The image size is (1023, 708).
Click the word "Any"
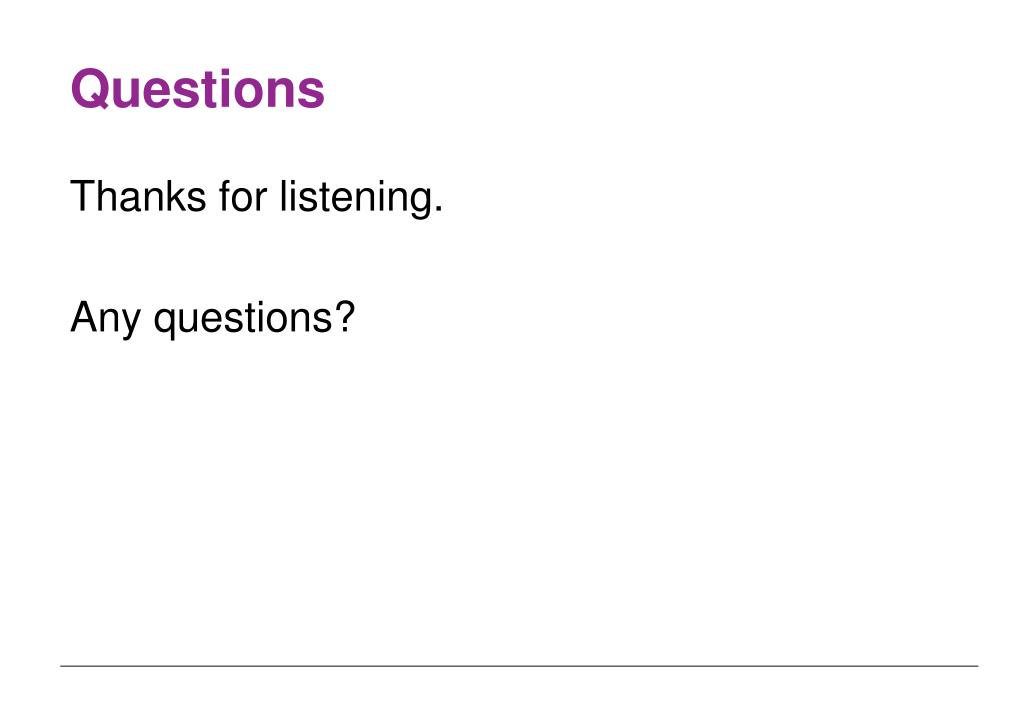(x=105, y=318)
